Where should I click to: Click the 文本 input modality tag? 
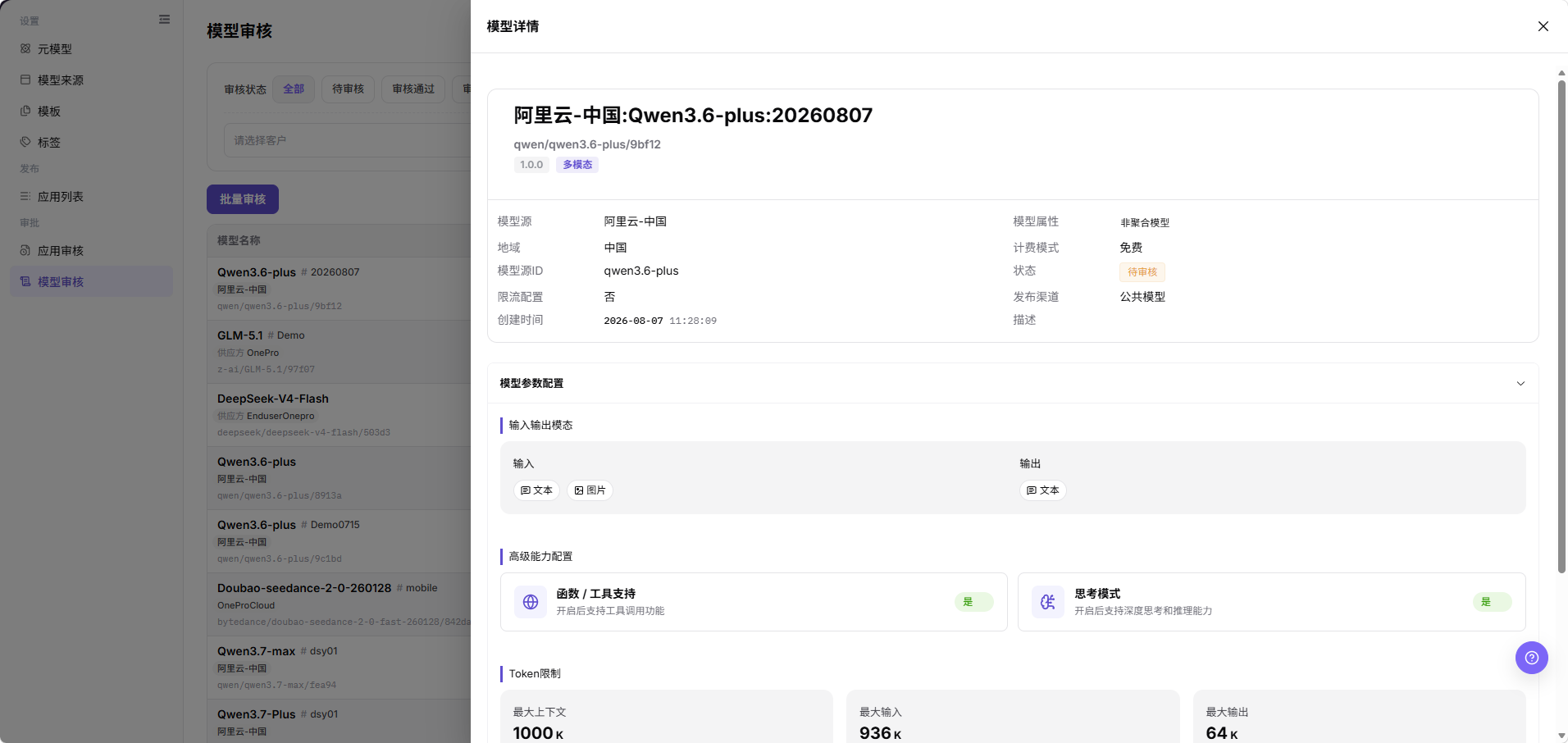536,490
